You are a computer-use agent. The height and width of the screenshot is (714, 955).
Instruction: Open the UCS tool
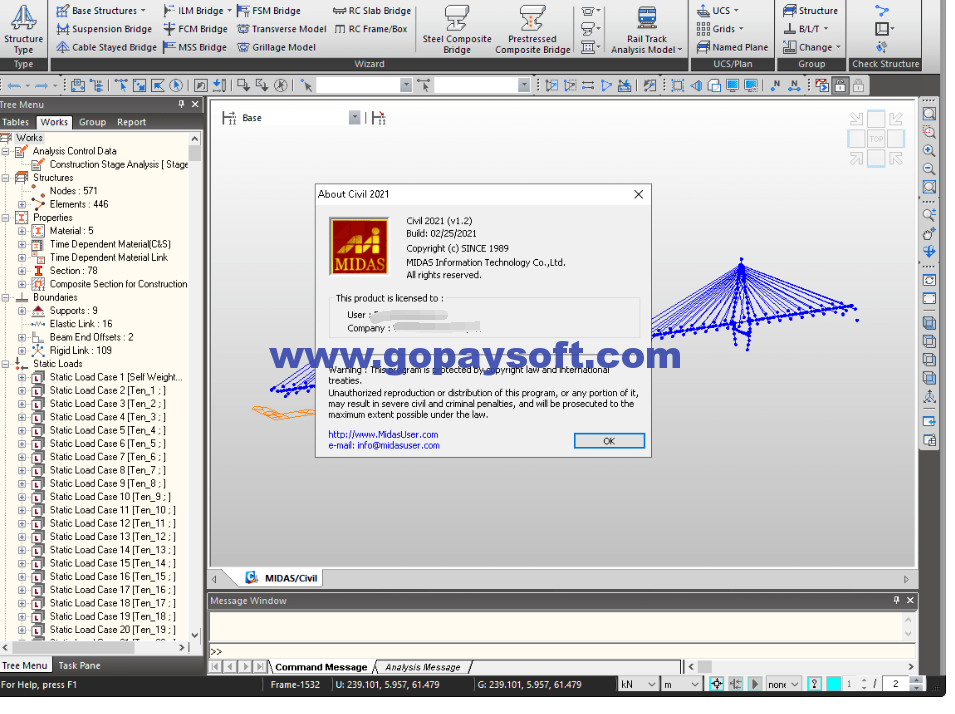pyautogui.click(x=717, y=10)
